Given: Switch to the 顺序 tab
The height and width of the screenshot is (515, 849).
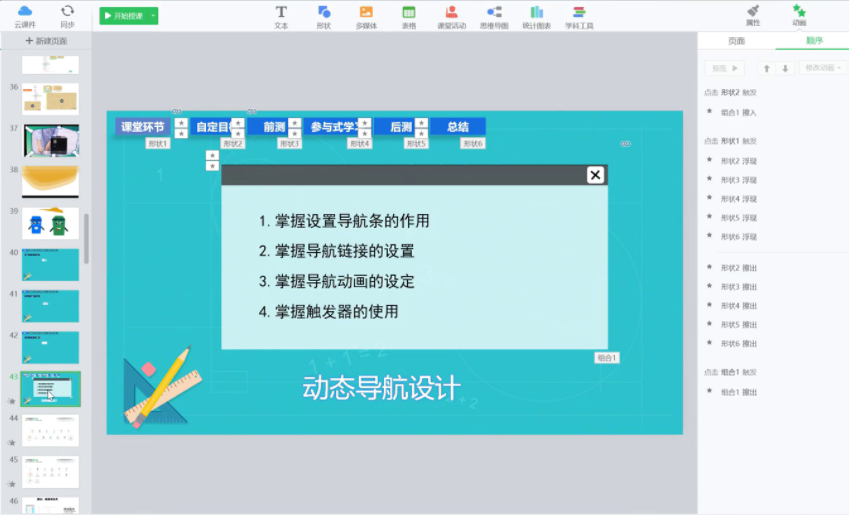Looking at the screenshot, I should [x=814, y=41].
